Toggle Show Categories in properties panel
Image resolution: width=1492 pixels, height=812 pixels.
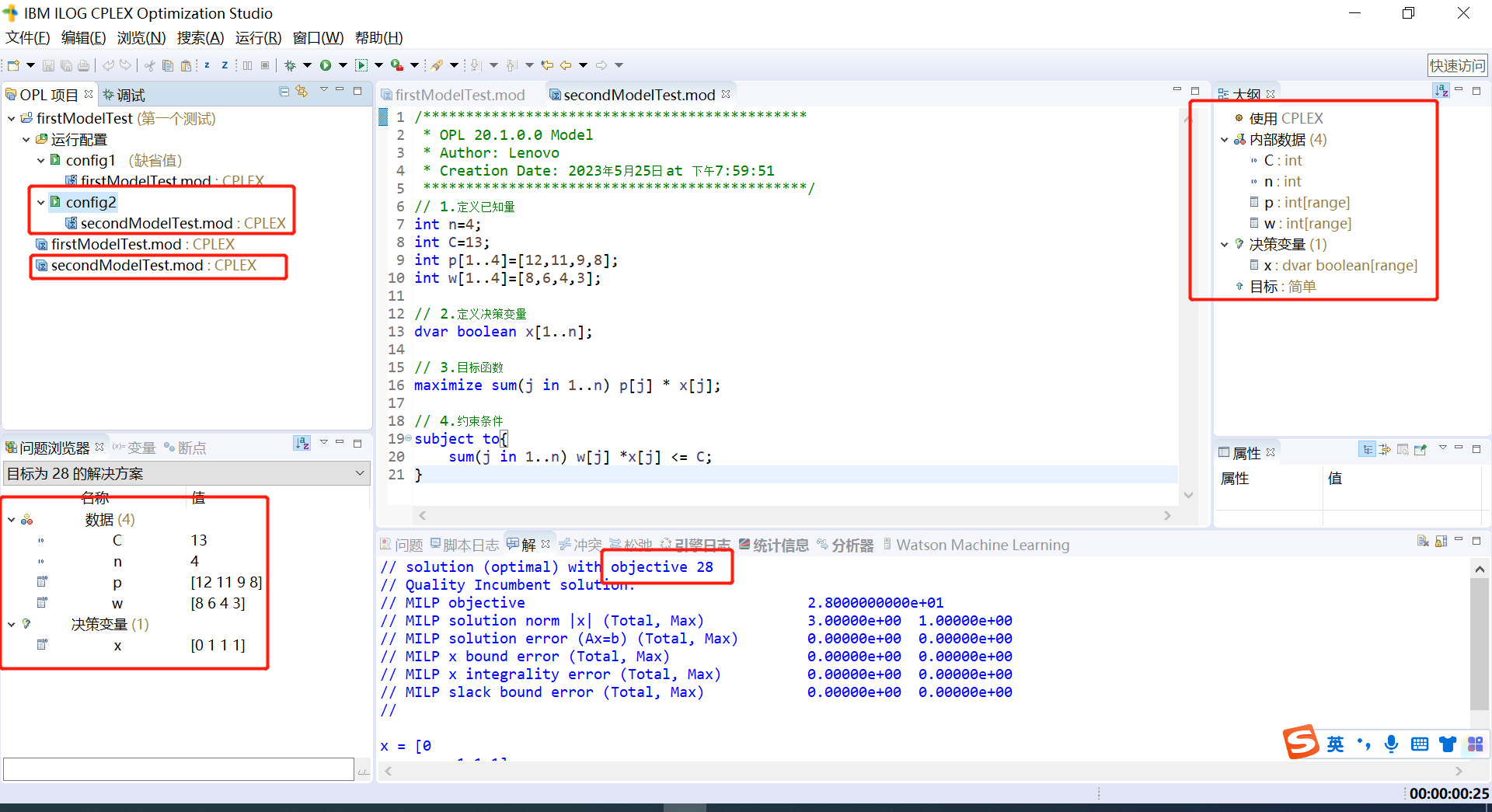pos(1367,449)
